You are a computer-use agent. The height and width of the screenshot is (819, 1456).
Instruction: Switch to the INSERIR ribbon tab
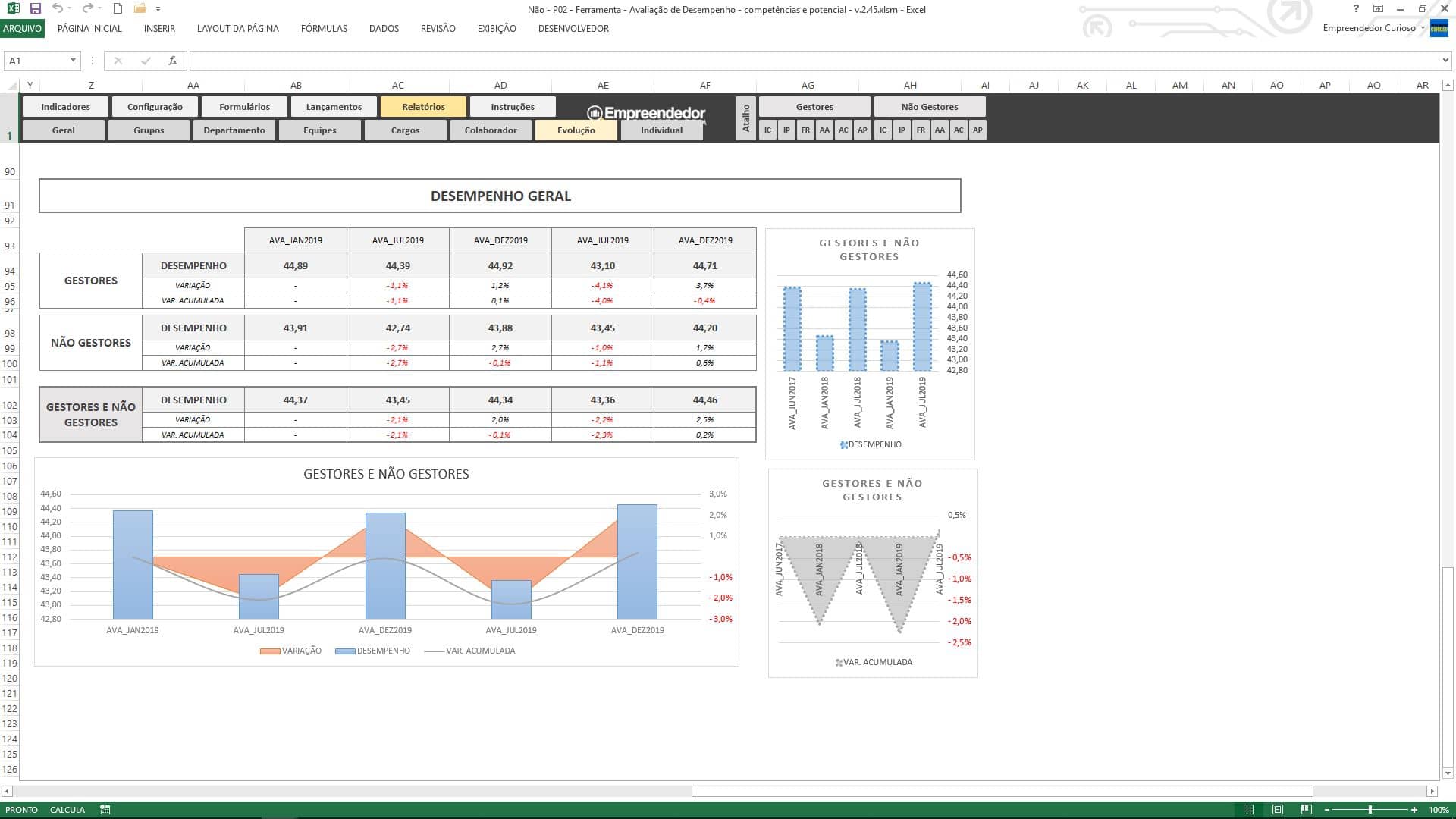click(159, 29)
